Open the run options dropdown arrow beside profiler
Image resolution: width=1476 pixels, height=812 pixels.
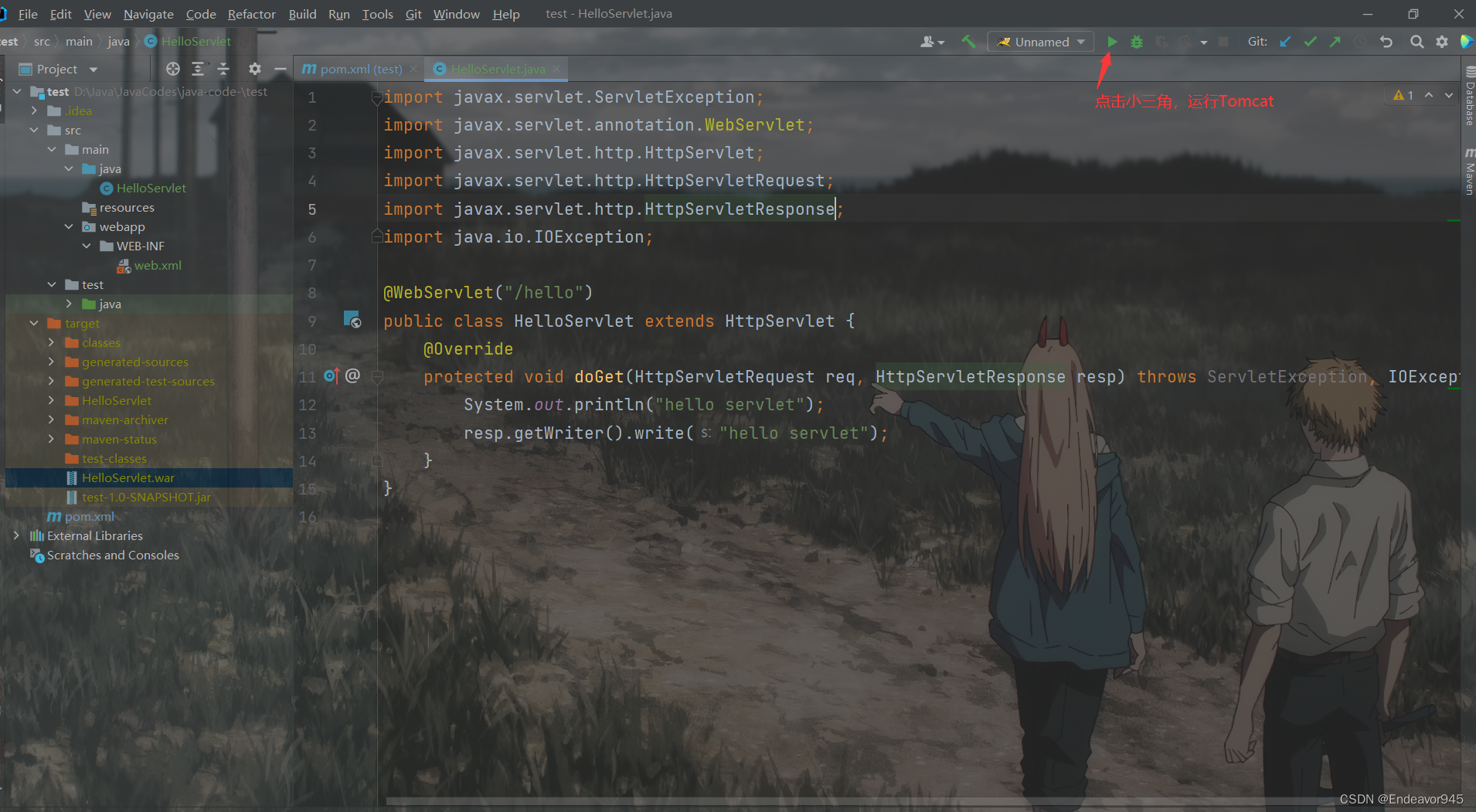(1203, 42)
